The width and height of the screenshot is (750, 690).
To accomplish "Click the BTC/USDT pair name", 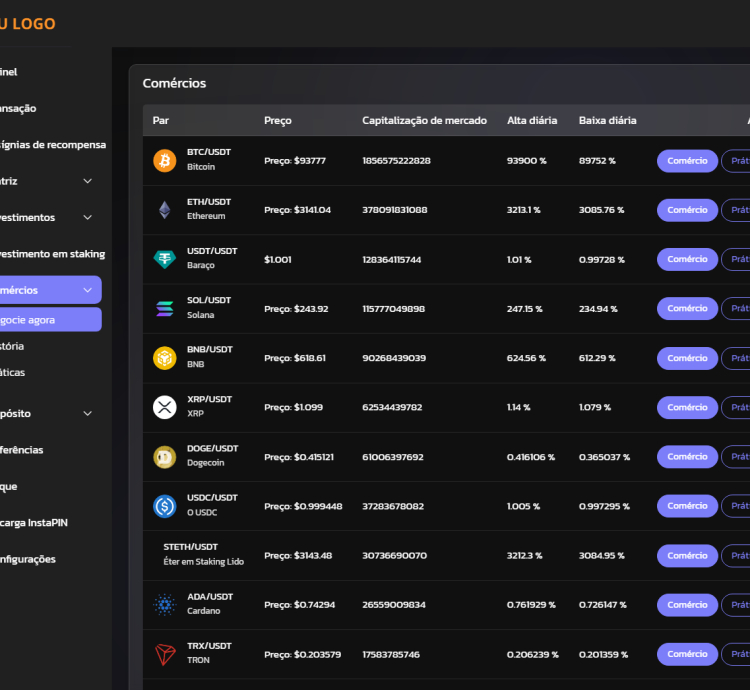I will point(209,152).
